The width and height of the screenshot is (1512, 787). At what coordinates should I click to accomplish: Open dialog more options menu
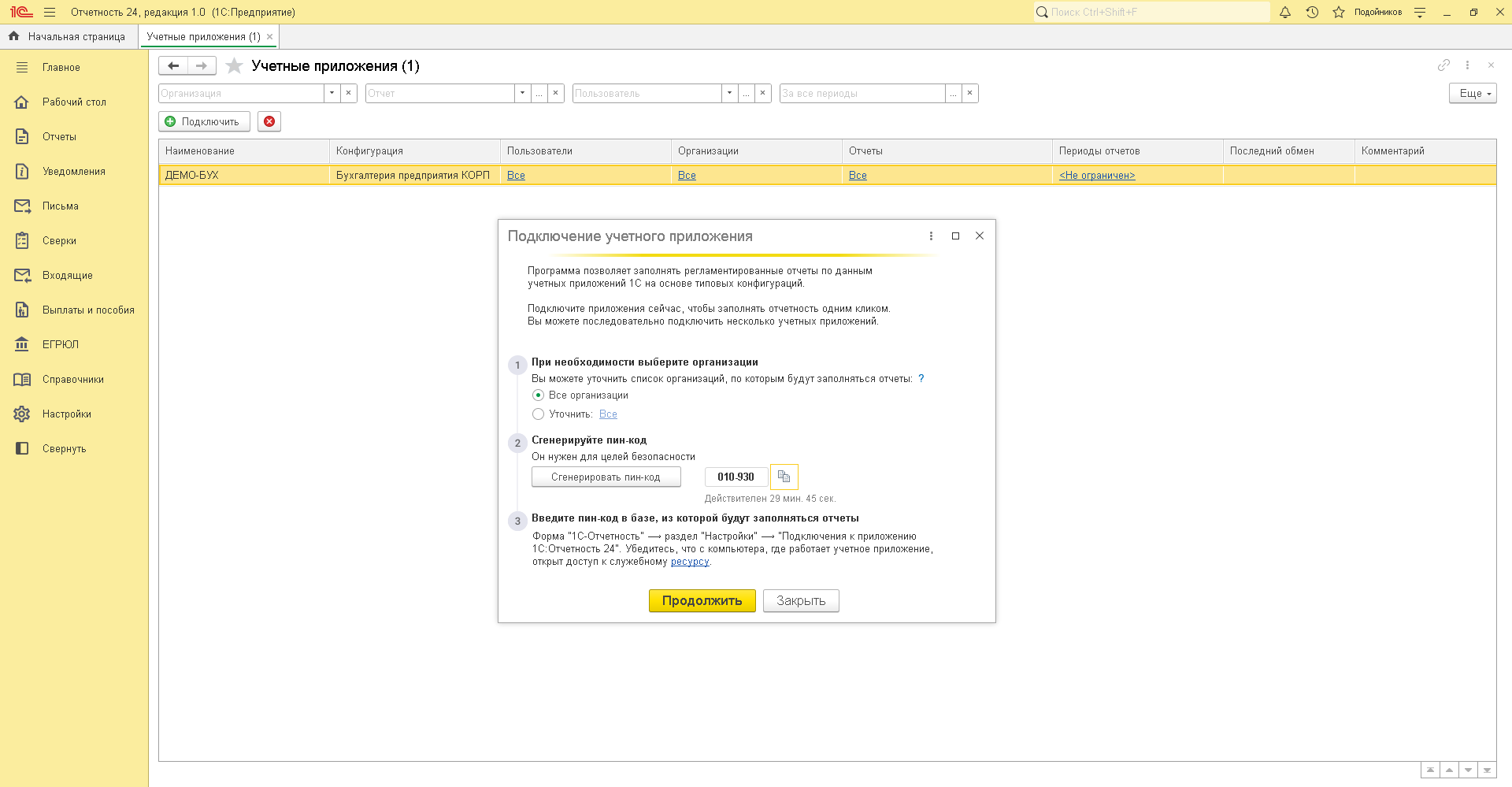click(931, 236)
